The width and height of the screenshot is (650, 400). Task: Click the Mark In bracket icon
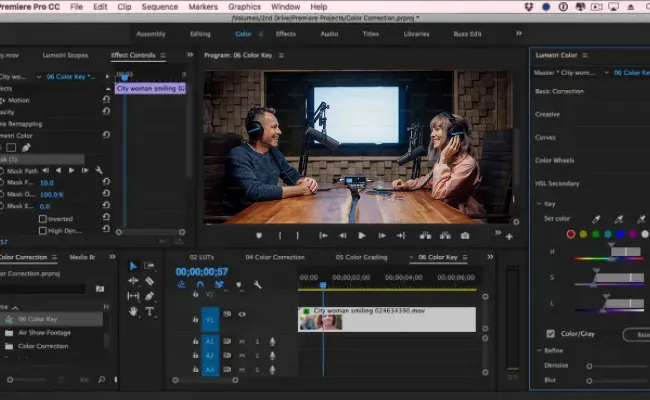point(280,235)
